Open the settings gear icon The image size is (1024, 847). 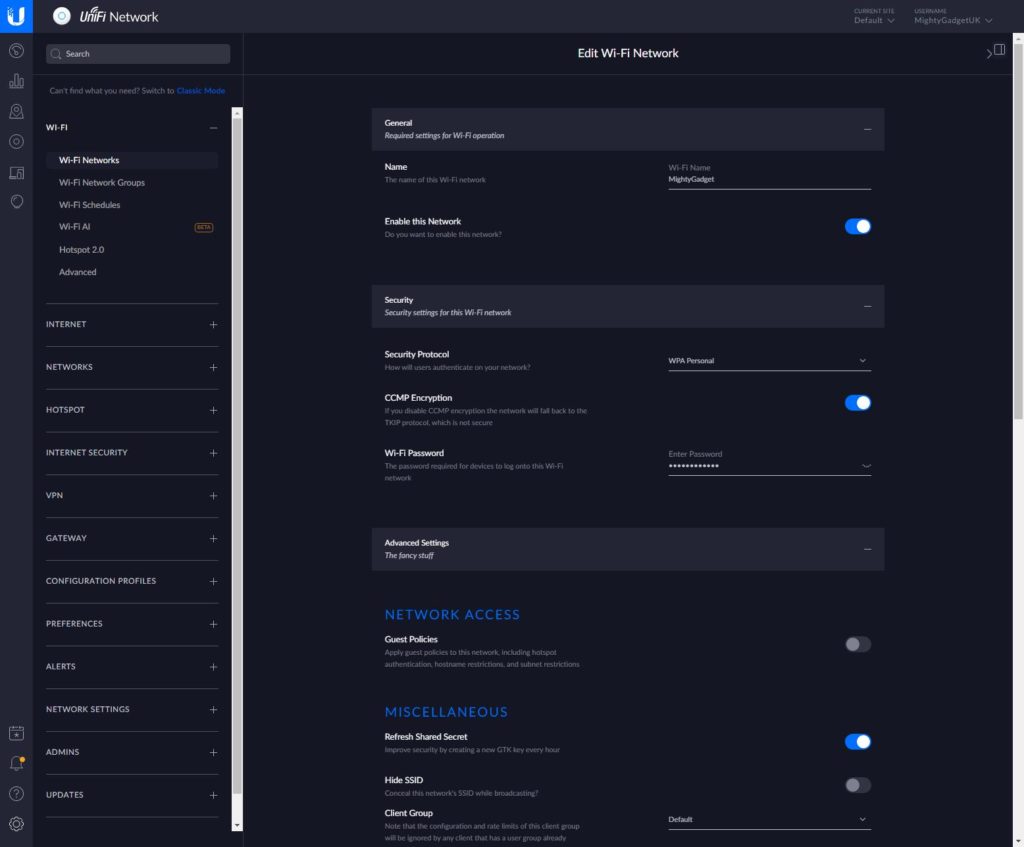click(x=16, y=824)
